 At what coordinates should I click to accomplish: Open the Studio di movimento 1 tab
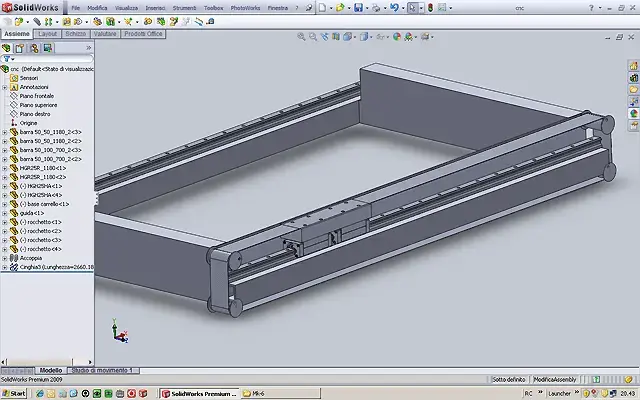pyautogui.click(x=102, y=370)
